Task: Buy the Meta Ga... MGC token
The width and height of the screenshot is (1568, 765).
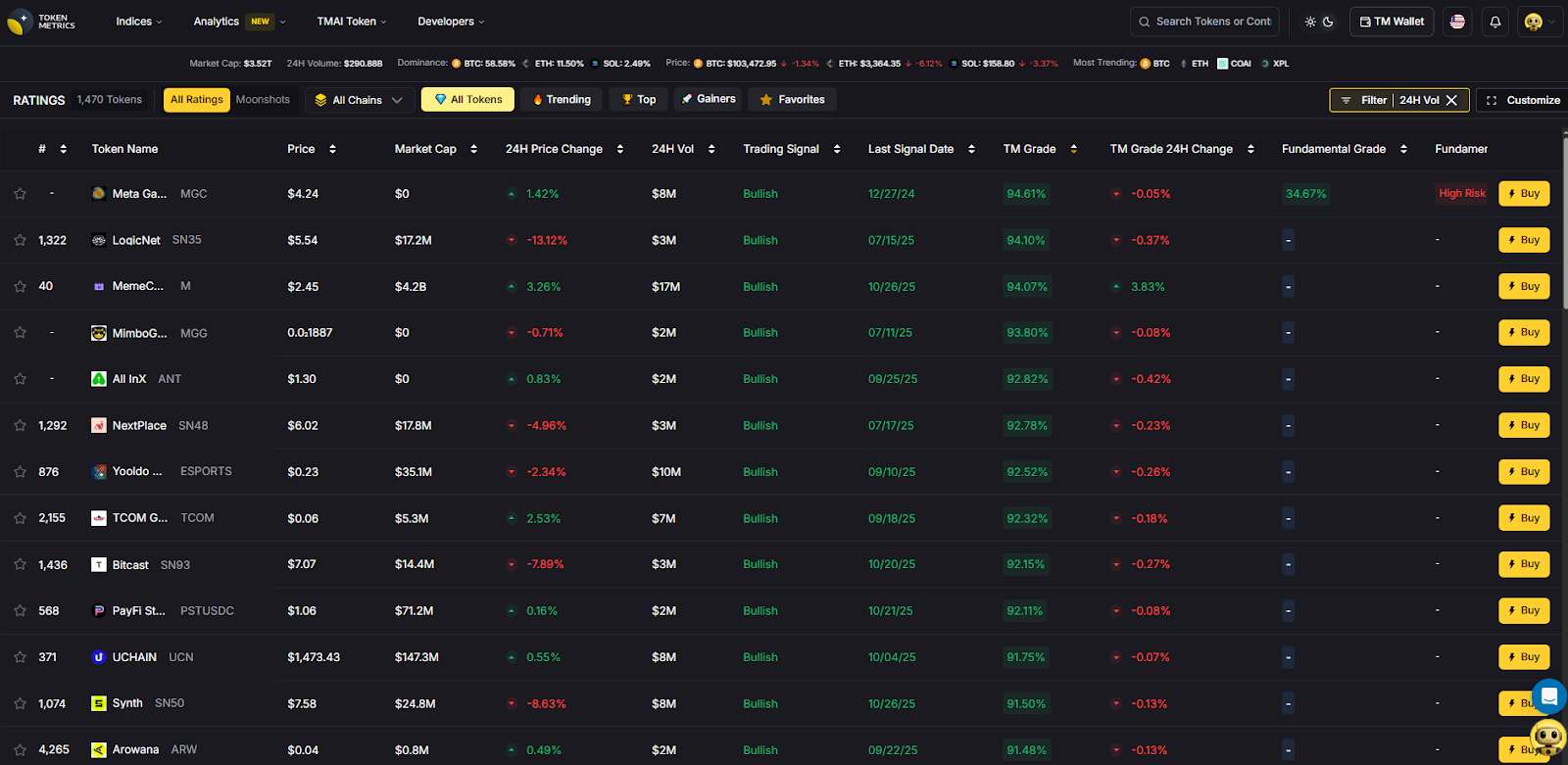Action: pyautogui.click(x=1524, y=194)
